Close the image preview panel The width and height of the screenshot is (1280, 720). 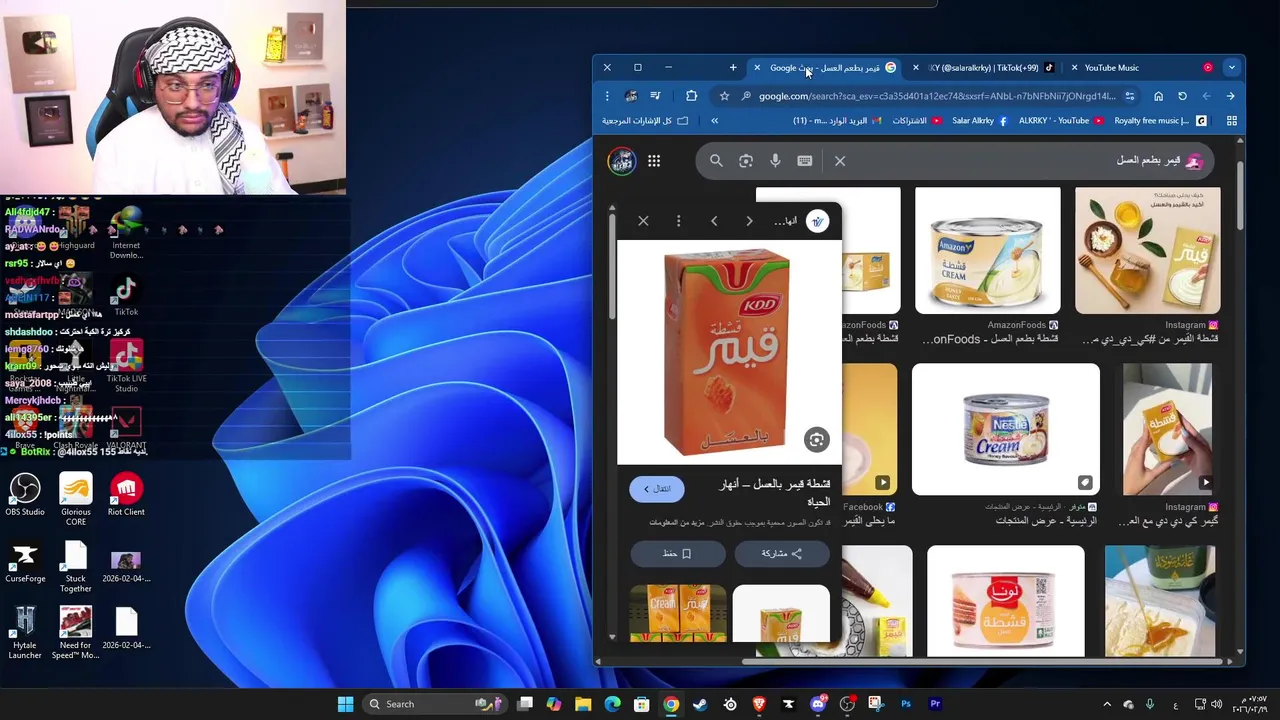pyautogui.click(x=643, y=221)
